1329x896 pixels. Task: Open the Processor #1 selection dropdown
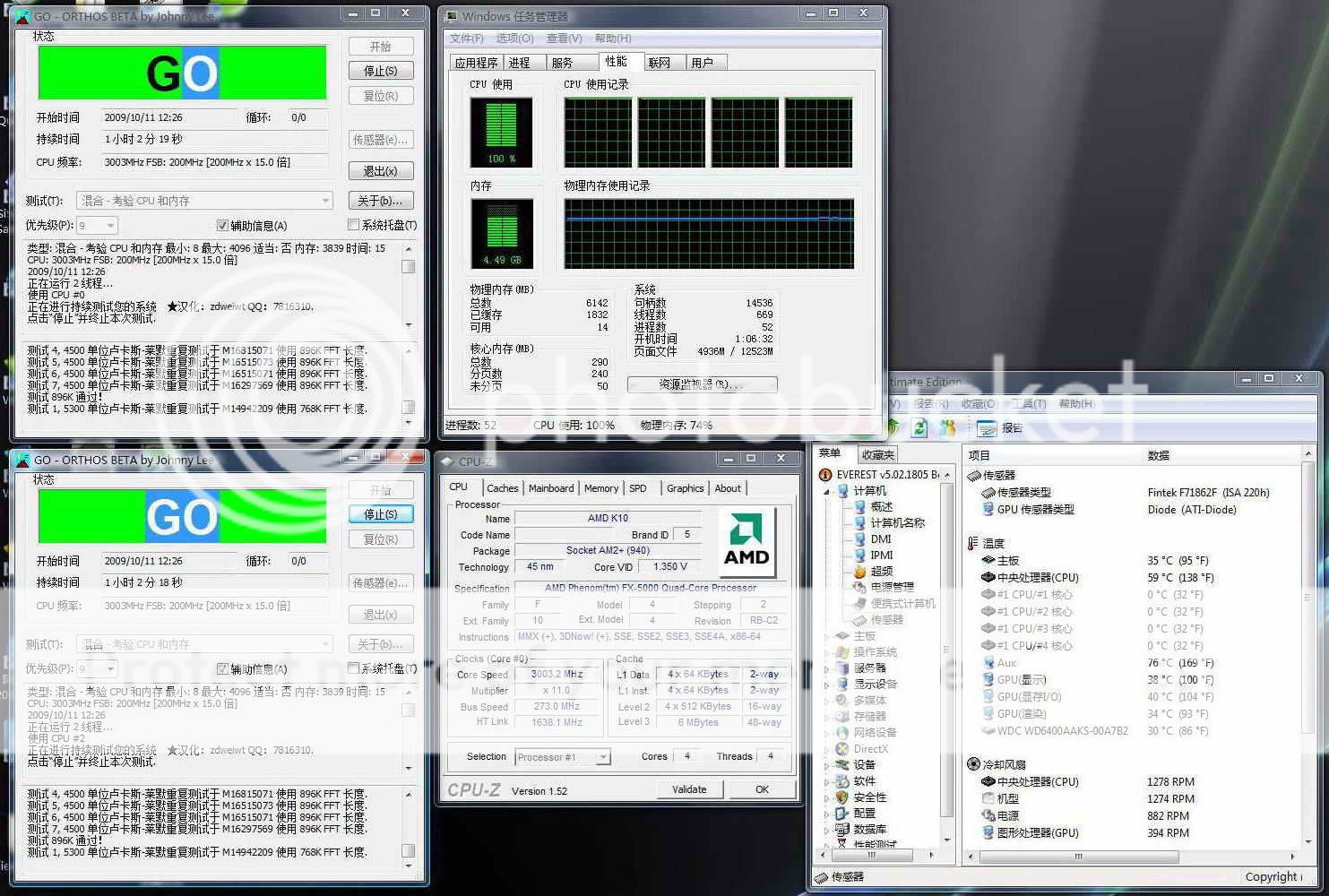pos(603,757)
